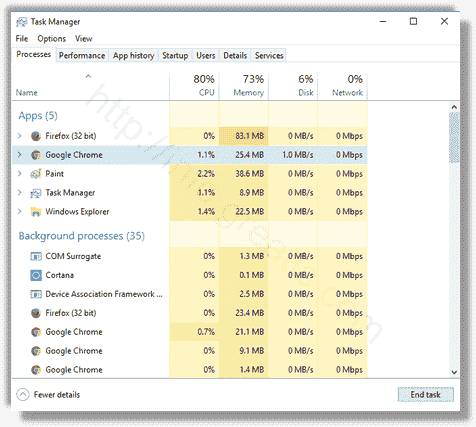Select the Apps (5) group header
This screenshot has width=476, height=427.
[x=38, y=116]
